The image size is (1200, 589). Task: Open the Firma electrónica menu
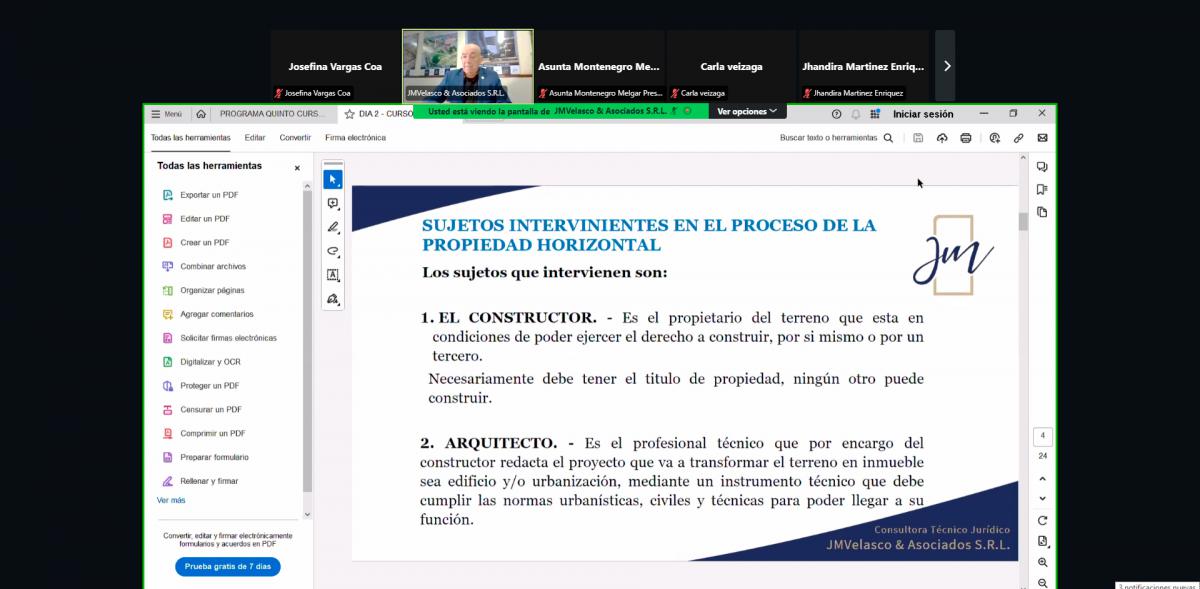(355, 138)
